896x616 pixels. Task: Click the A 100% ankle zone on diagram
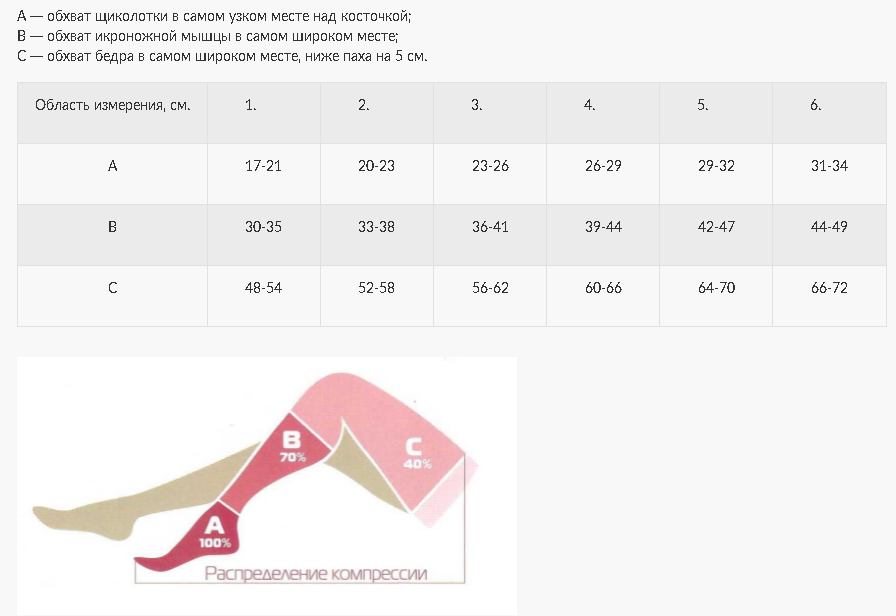tap(215, 532)
